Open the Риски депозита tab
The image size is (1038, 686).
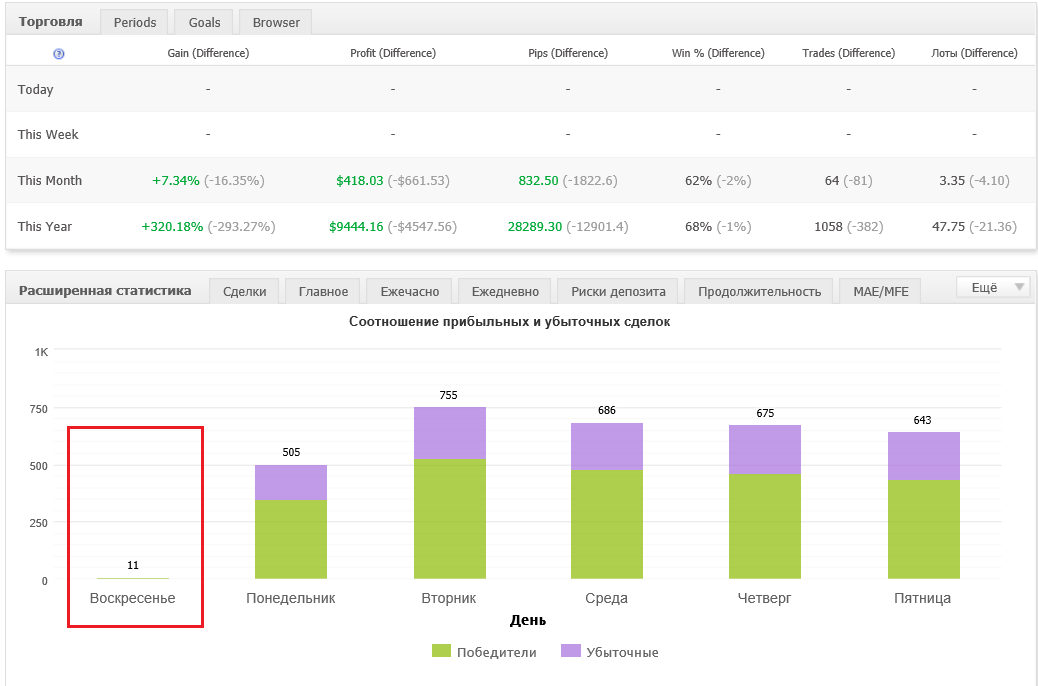coord(618,291)
